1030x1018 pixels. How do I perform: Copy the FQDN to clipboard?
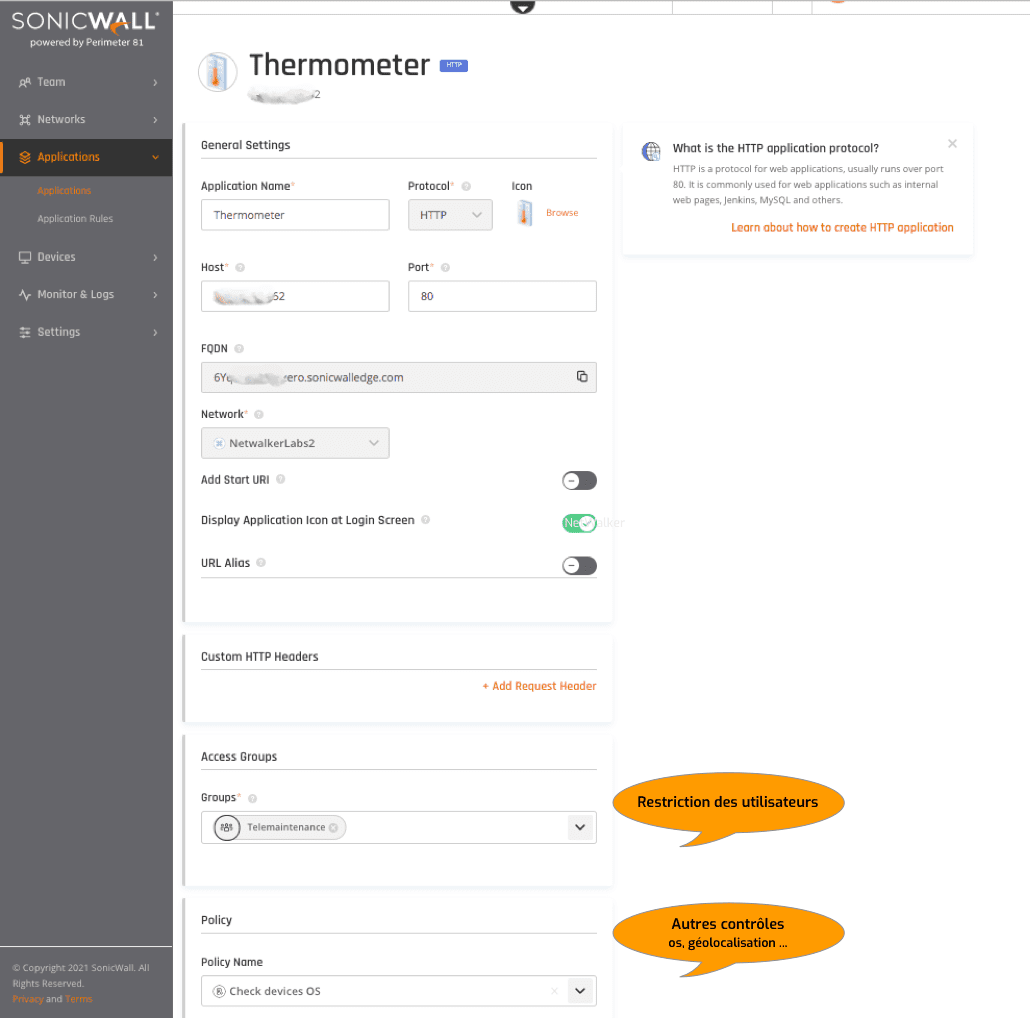[x=582, y=376]
